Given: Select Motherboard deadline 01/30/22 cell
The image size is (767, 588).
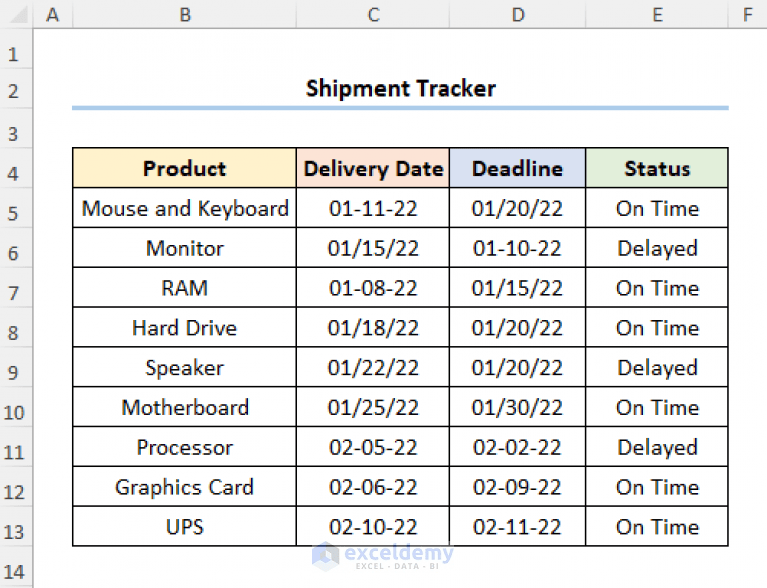Looking at the screenshot, I should coord(517,408).
